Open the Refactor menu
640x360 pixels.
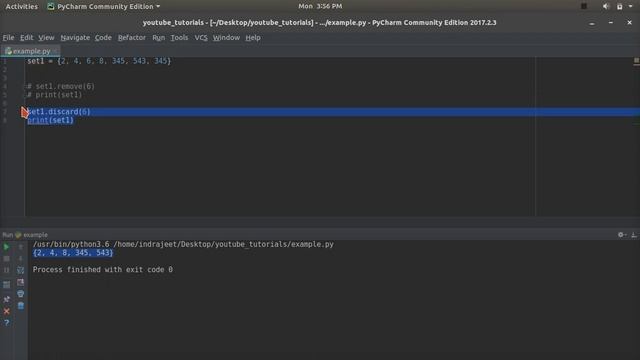point(131,38)
